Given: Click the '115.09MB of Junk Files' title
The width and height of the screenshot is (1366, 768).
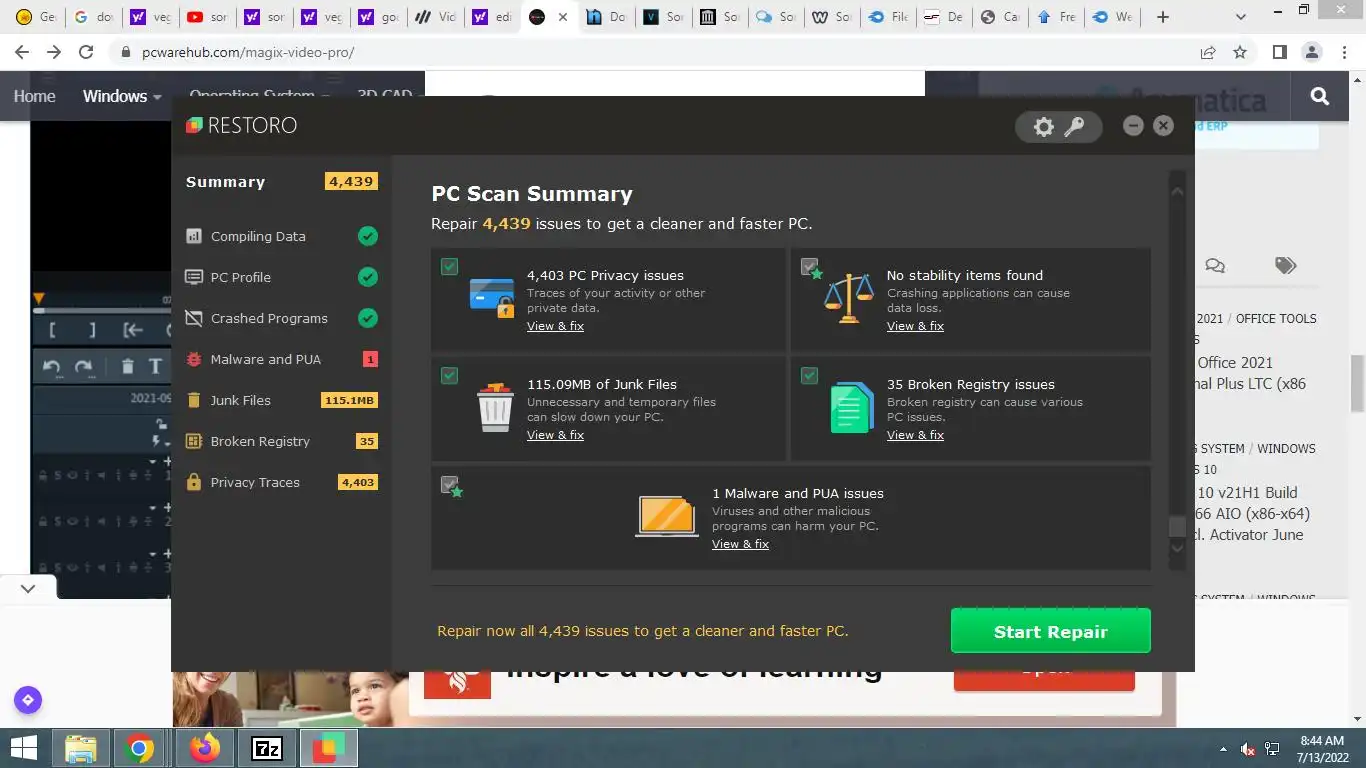Looking at the screenshot, I should pos(602,384).
